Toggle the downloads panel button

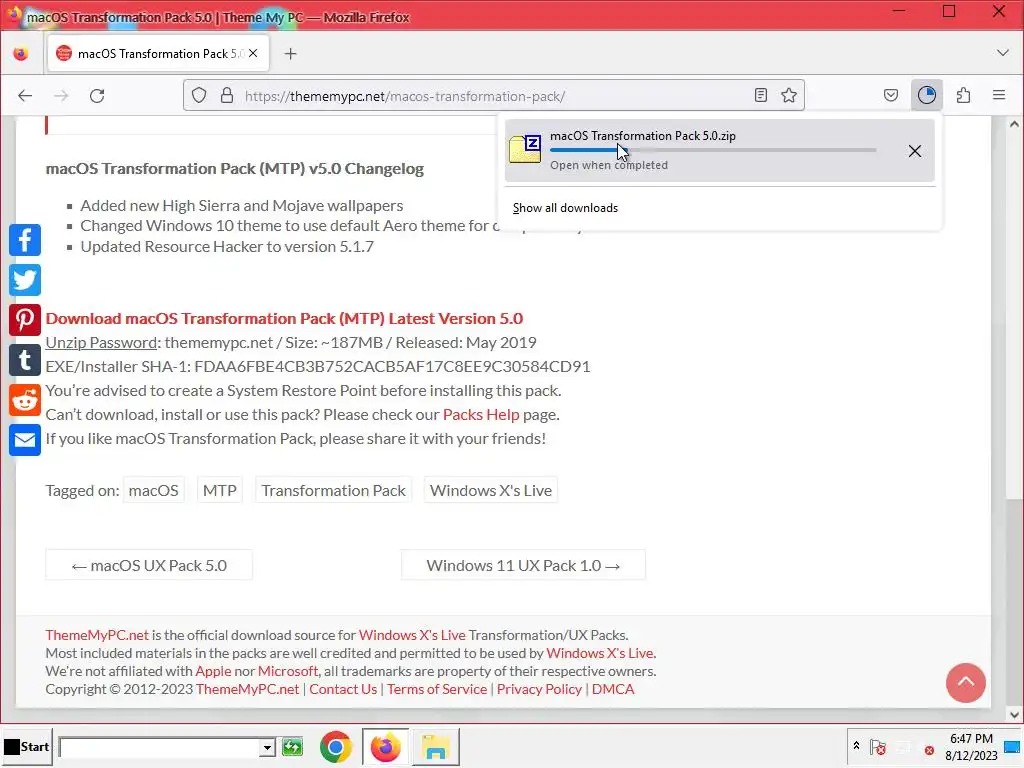tap(927, 95)
